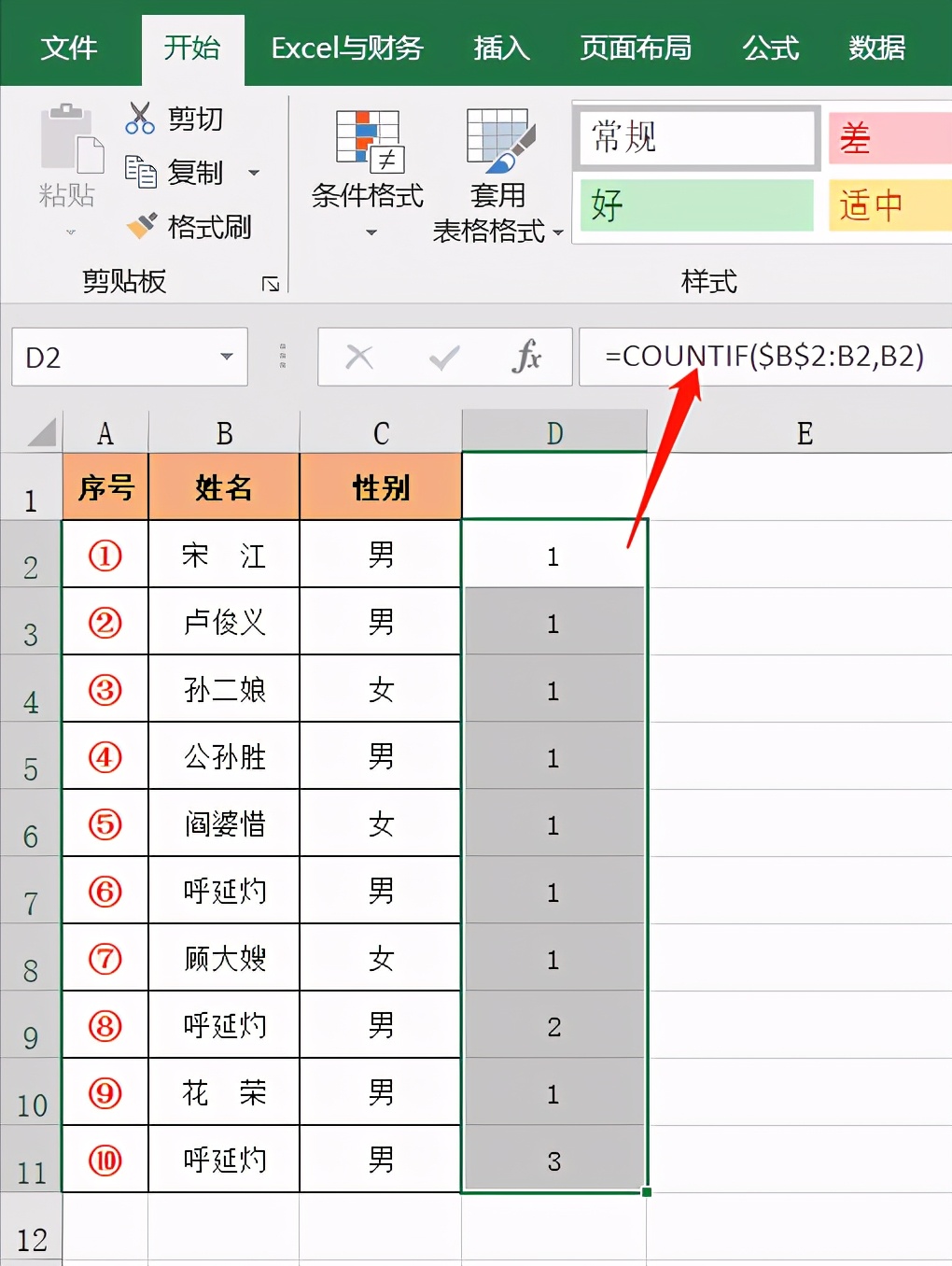This screenshot has width=952, height=1266.
Task: Switch to the 插入 ribbon tab
Action: click(x=501, y=49)
